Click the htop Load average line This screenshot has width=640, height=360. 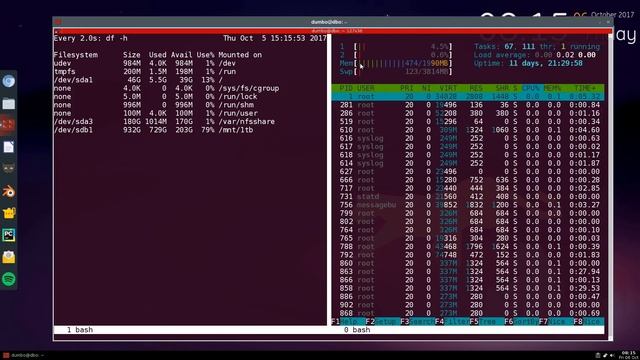pyautogui.click(x=535, y=55)
